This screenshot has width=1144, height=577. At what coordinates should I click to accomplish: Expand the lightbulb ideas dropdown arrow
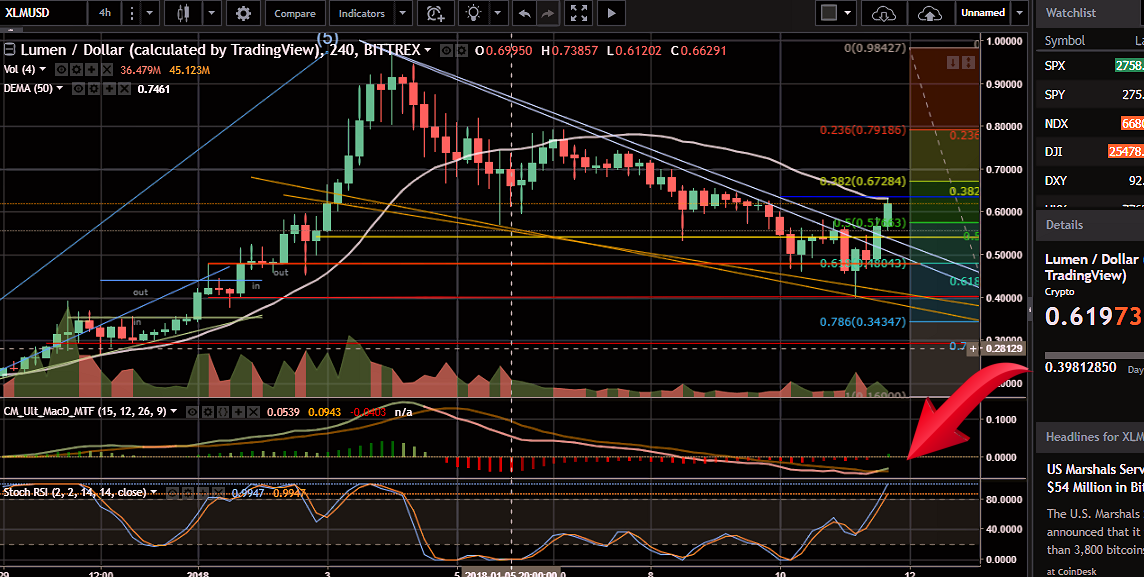coord(498,12)
